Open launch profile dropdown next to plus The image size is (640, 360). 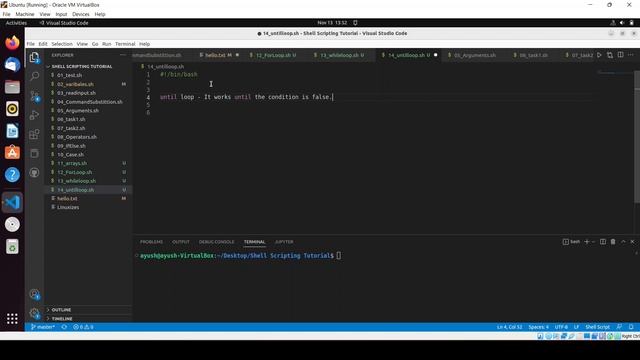[x=593, y=242]
